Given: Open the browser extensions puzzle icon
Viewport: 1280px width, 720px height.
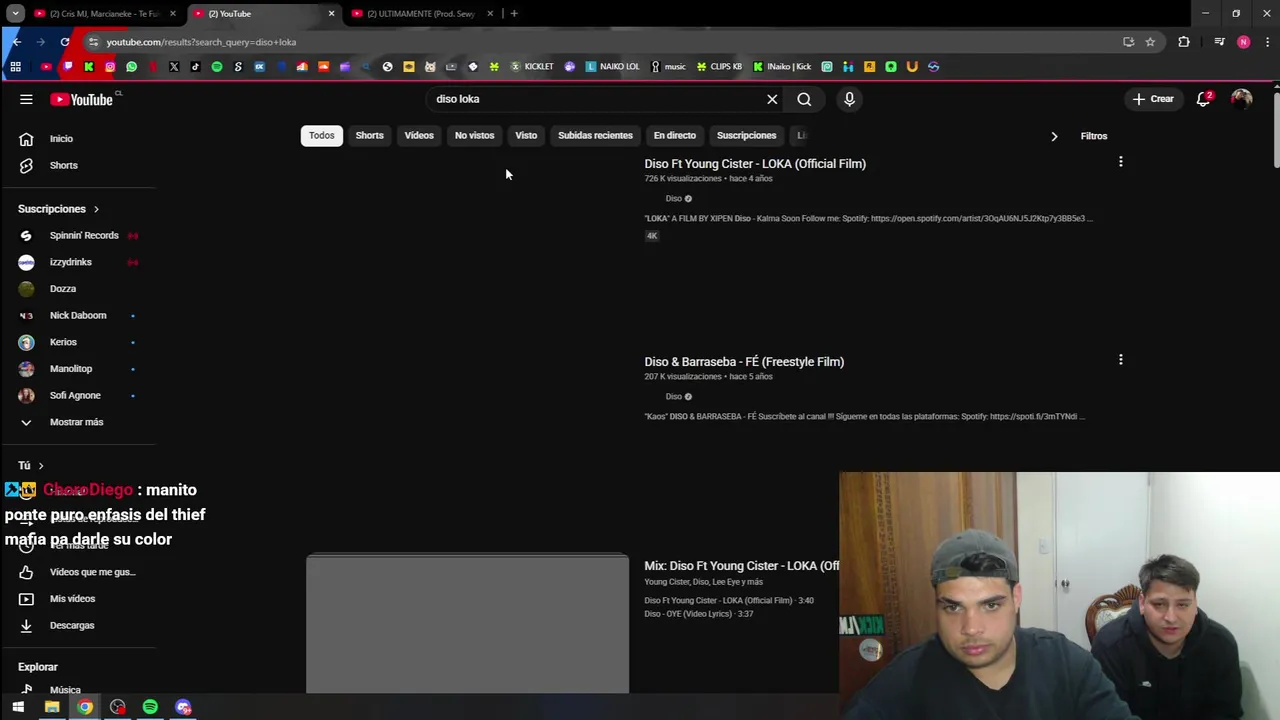Looking at the screenshot, I should (x=1184, y=42).
